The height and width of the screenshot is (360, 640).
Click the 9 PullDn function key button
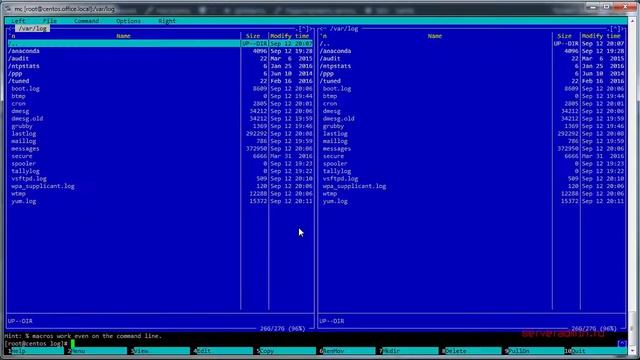point(534,351)
